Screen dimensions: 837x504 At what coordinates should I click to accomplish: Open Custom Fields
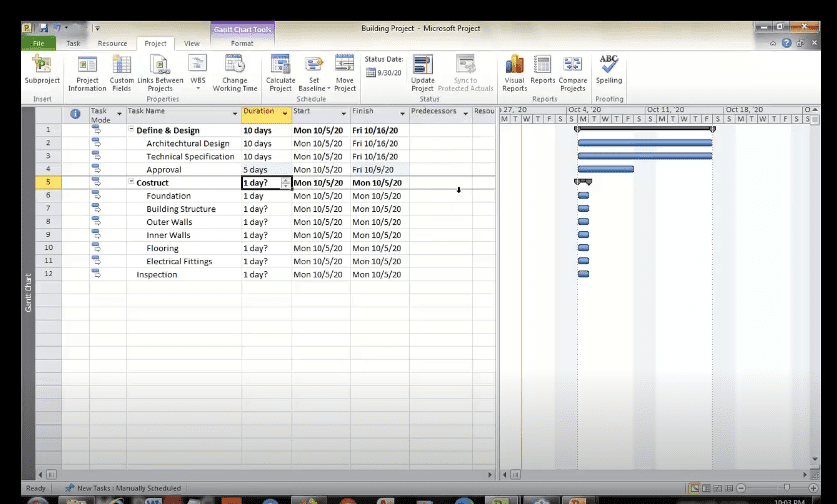[x=122, y=73]
